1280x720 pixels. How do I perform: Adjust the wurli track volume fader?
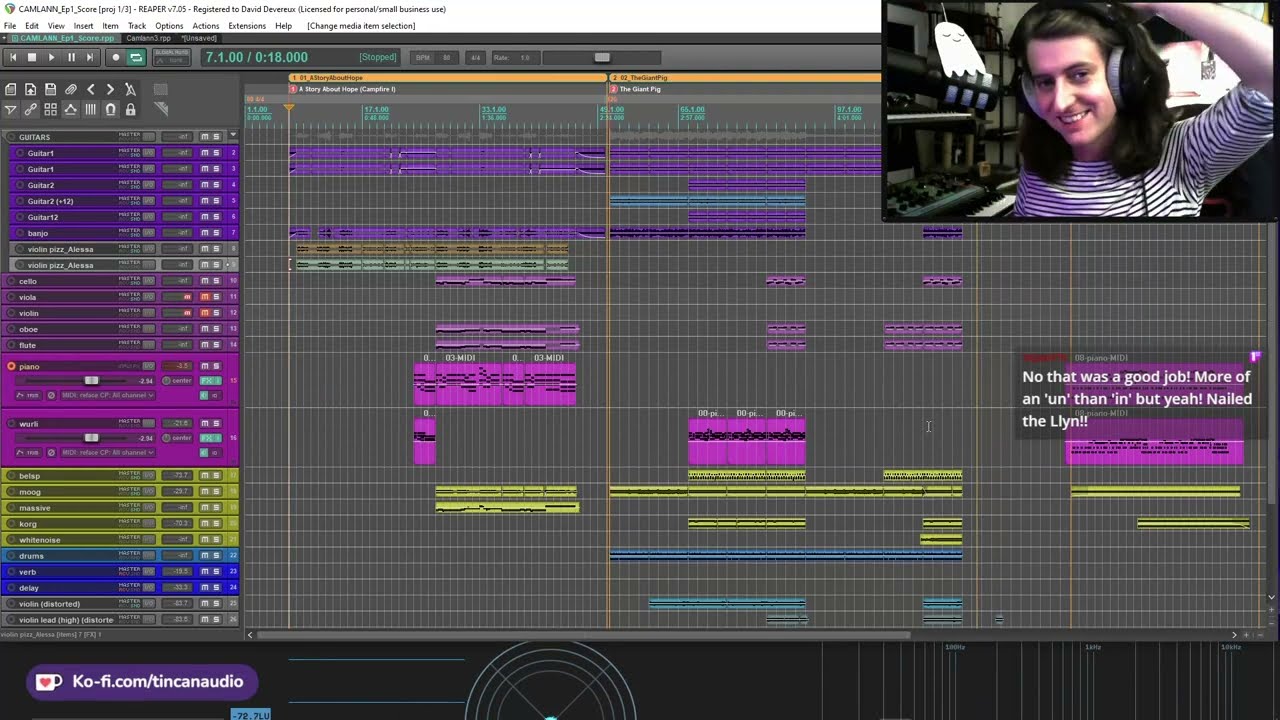[91, 438]
